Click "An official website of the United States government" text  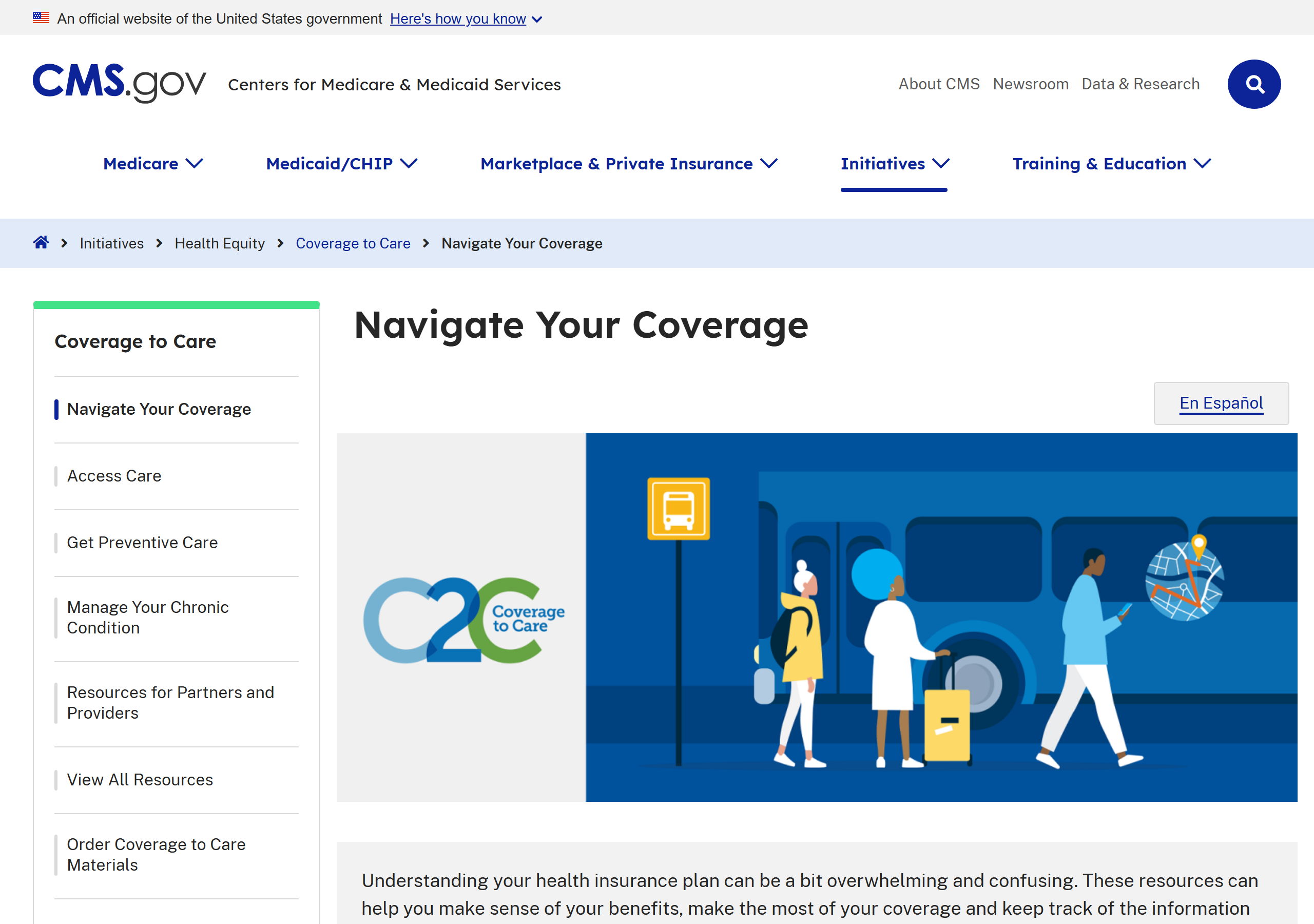[x=219, y=19]
